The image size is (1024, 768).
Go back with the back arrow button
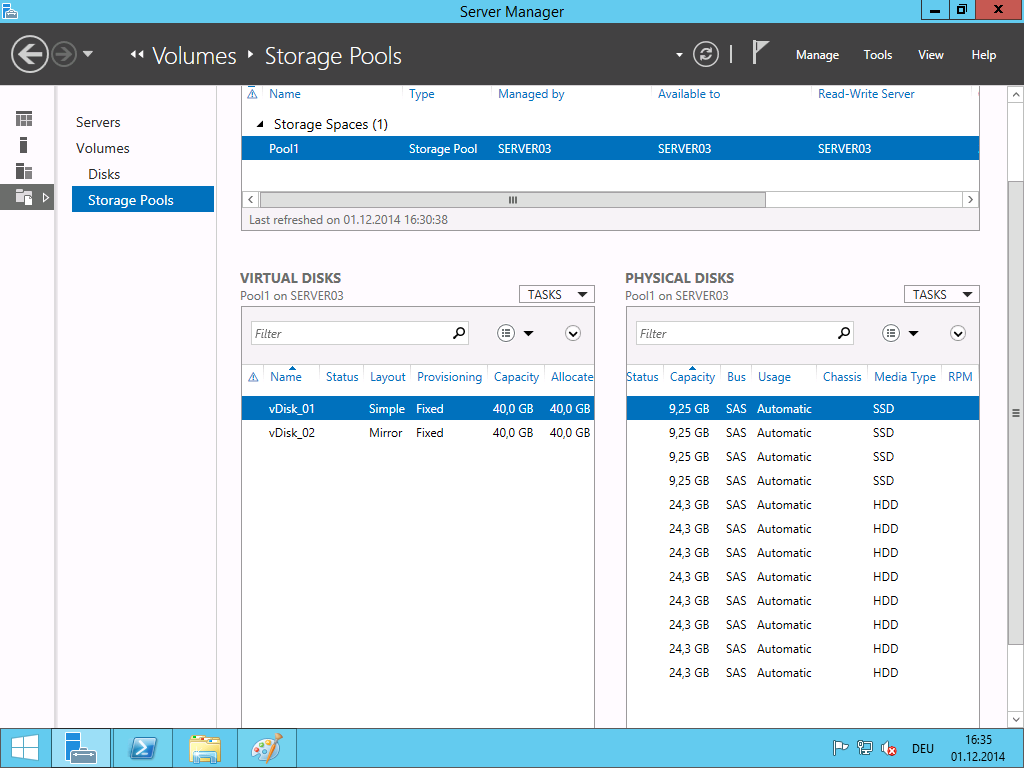click(30, 54)
